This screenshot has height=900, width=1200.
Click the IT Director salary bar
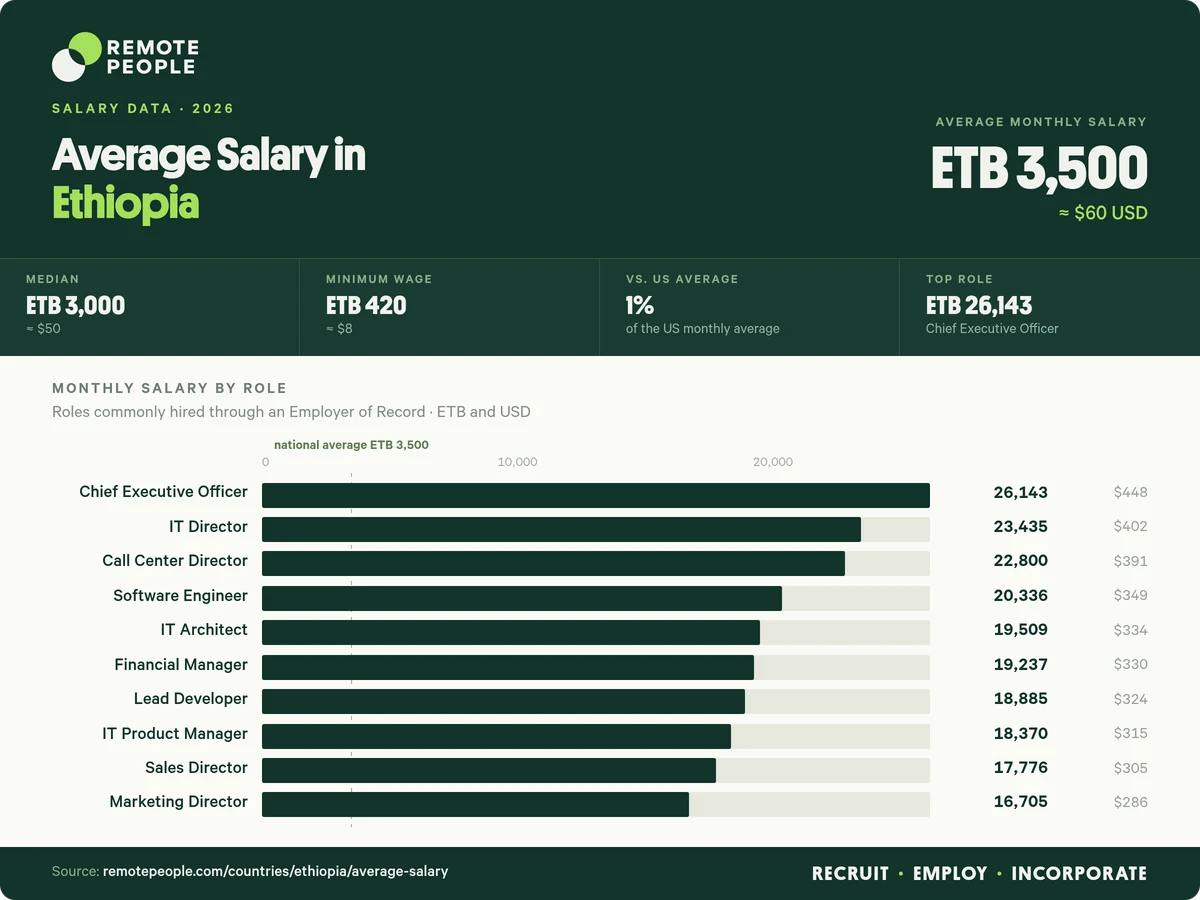(x=561, y=530)
